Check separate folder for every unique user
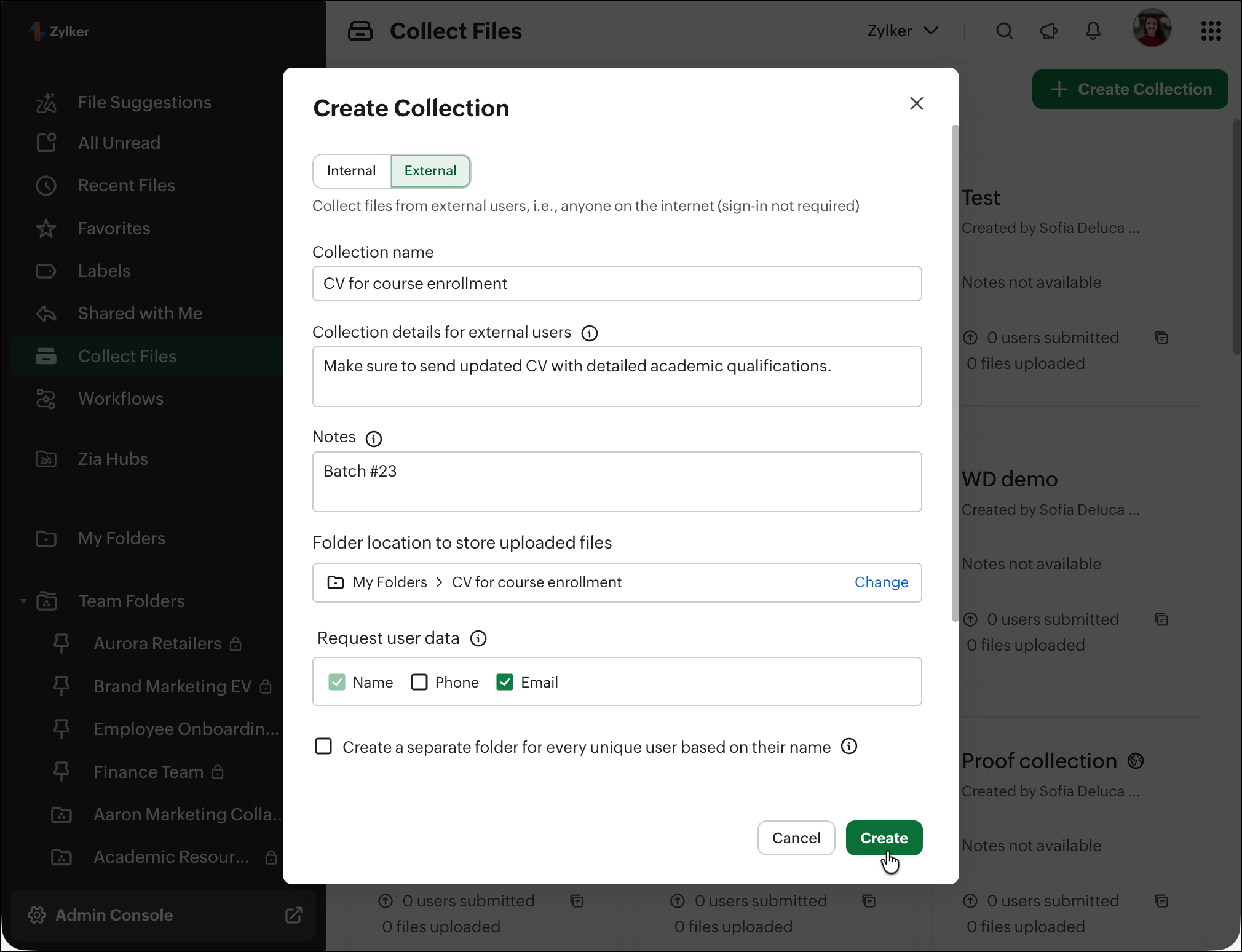 (x=323, y=747)
